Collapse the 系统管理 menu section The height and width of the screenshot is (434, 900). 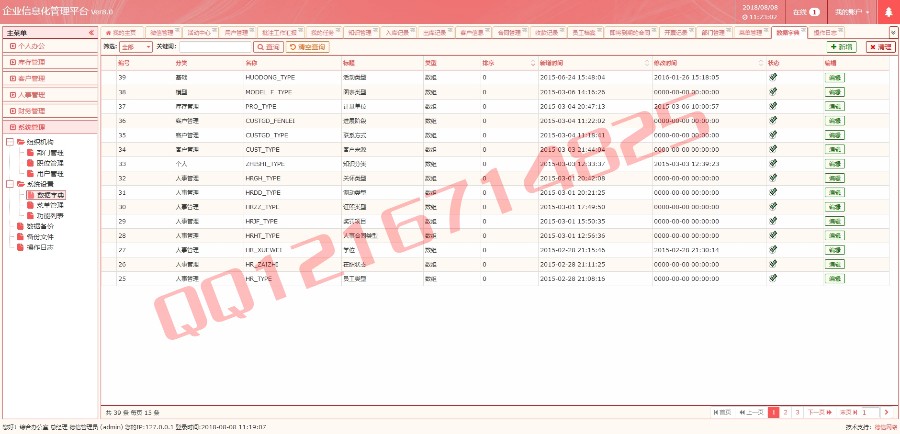[x=50, y=127]
